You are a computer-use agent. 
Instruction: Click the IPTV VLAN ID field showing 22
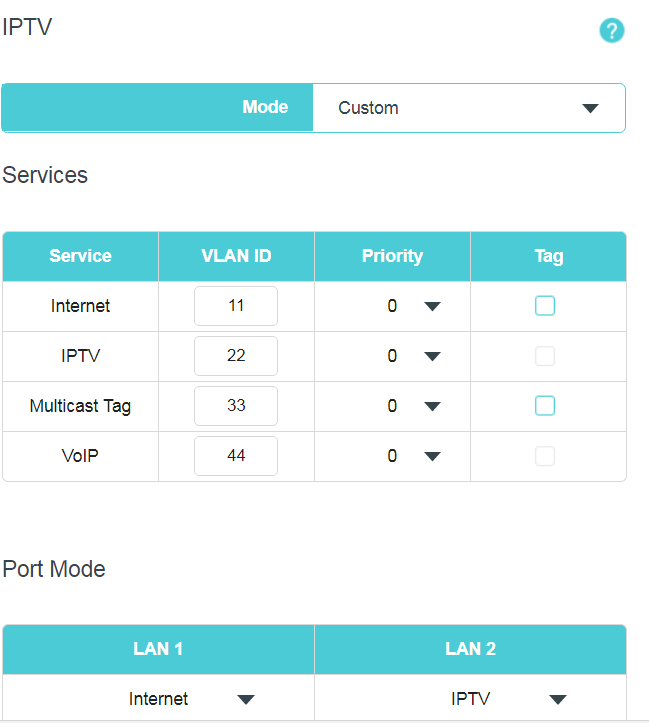[236, 356]
